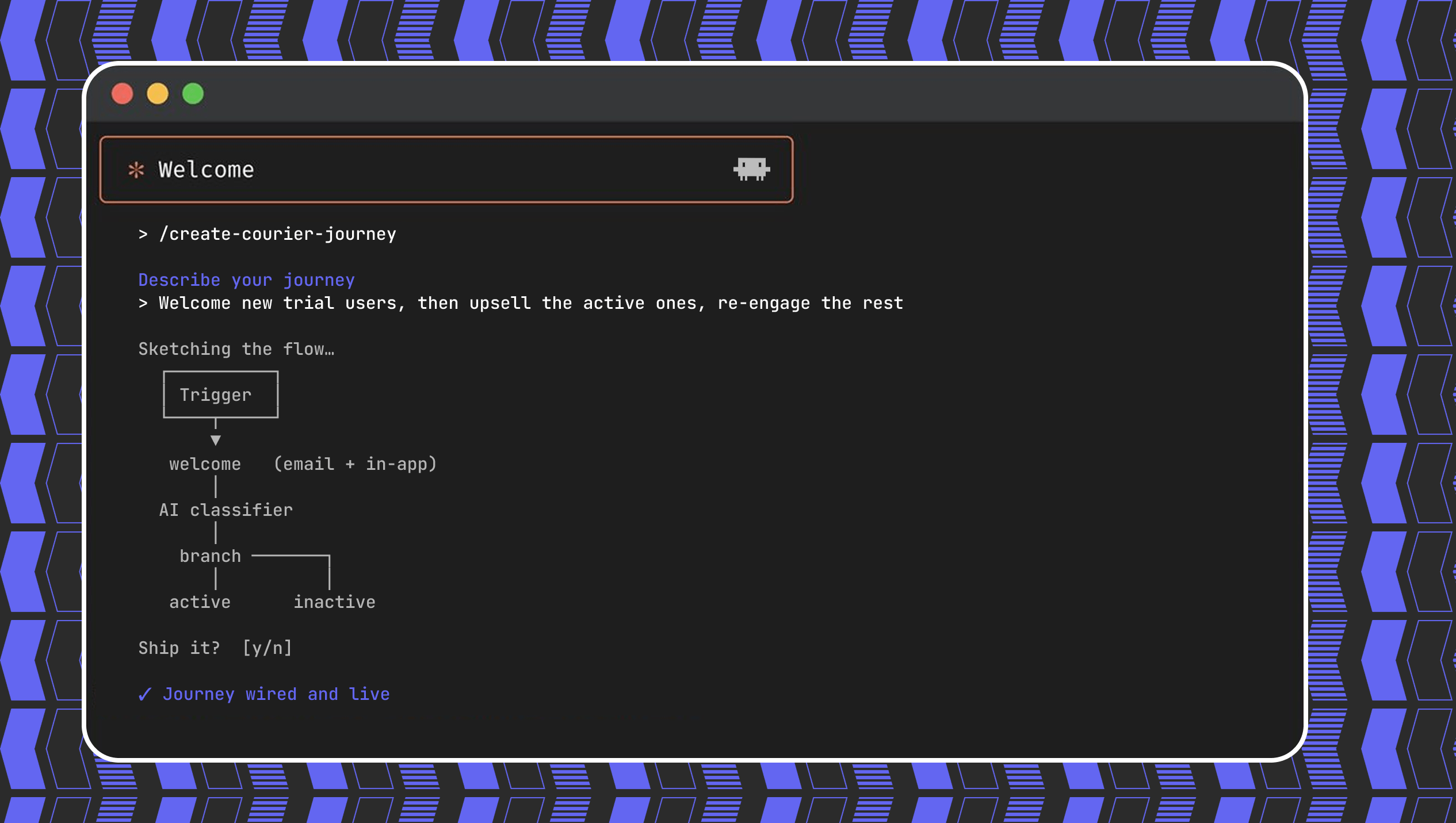Click the down arrow below Trigger
Image resolution: width=1456 pixels, height=823 pixels.
pos(216,440)
